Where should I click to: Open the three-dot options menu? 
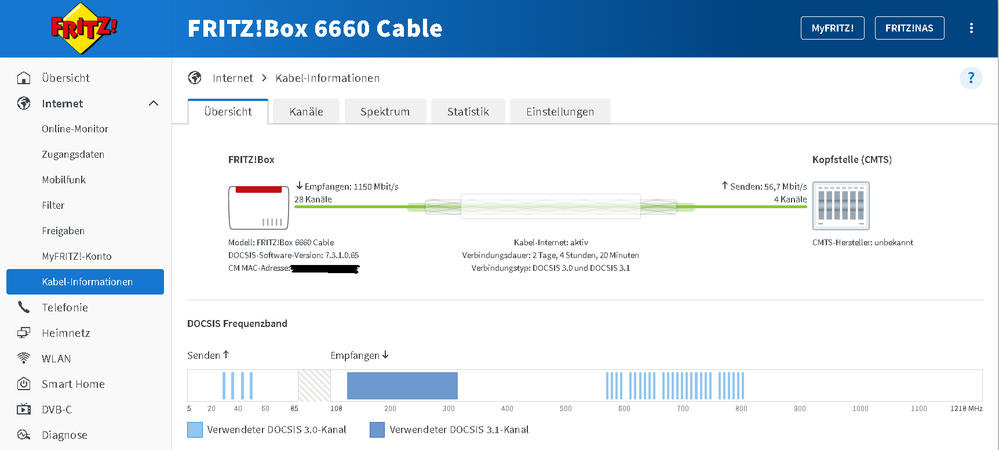[971, 28]
